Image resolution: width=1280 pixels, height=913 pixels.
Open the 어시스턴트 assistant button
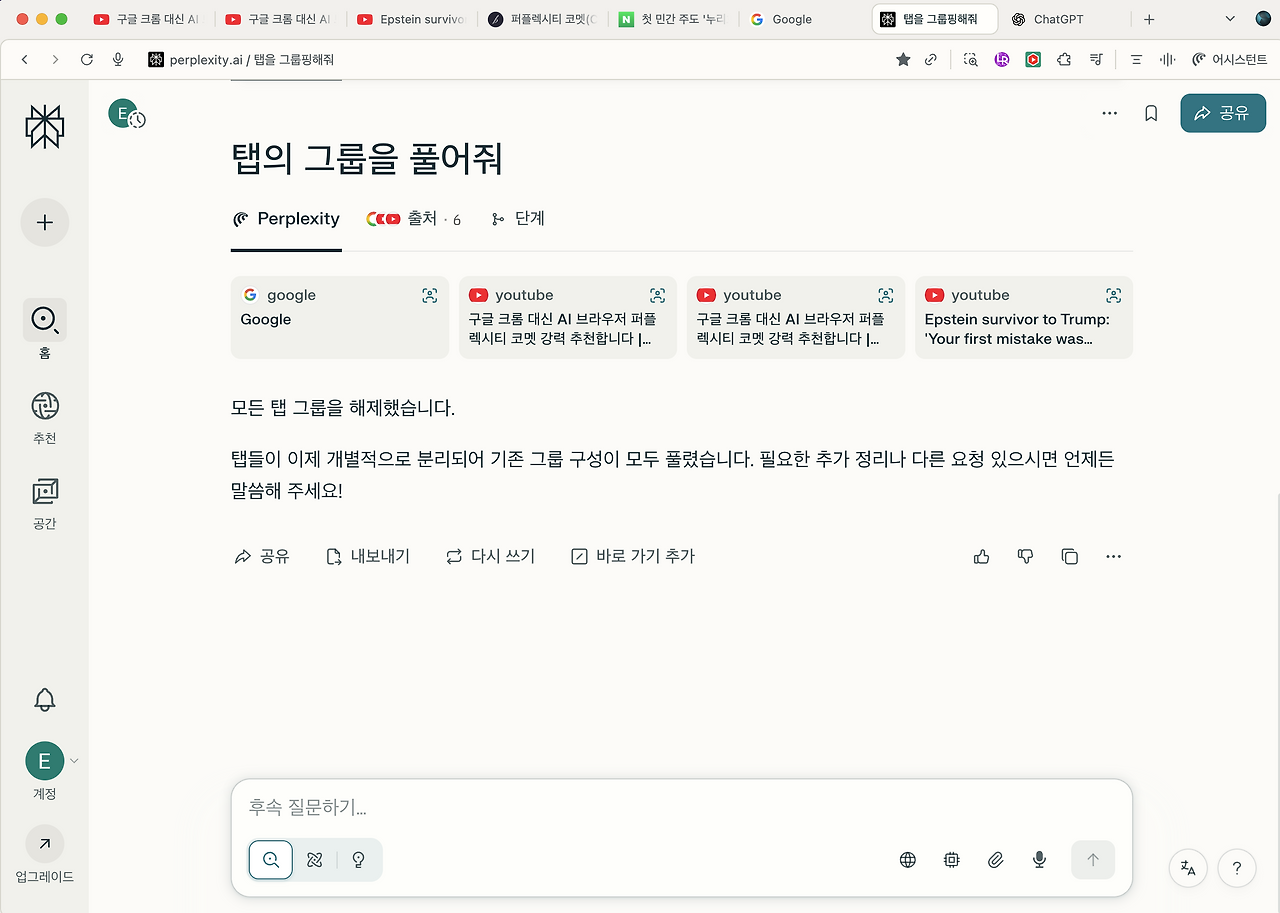(x=1230, y=60)
